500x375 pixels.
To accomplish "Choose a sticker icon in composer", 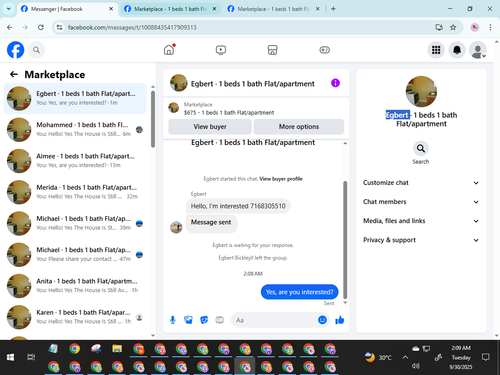I will (x=204, y=320).
